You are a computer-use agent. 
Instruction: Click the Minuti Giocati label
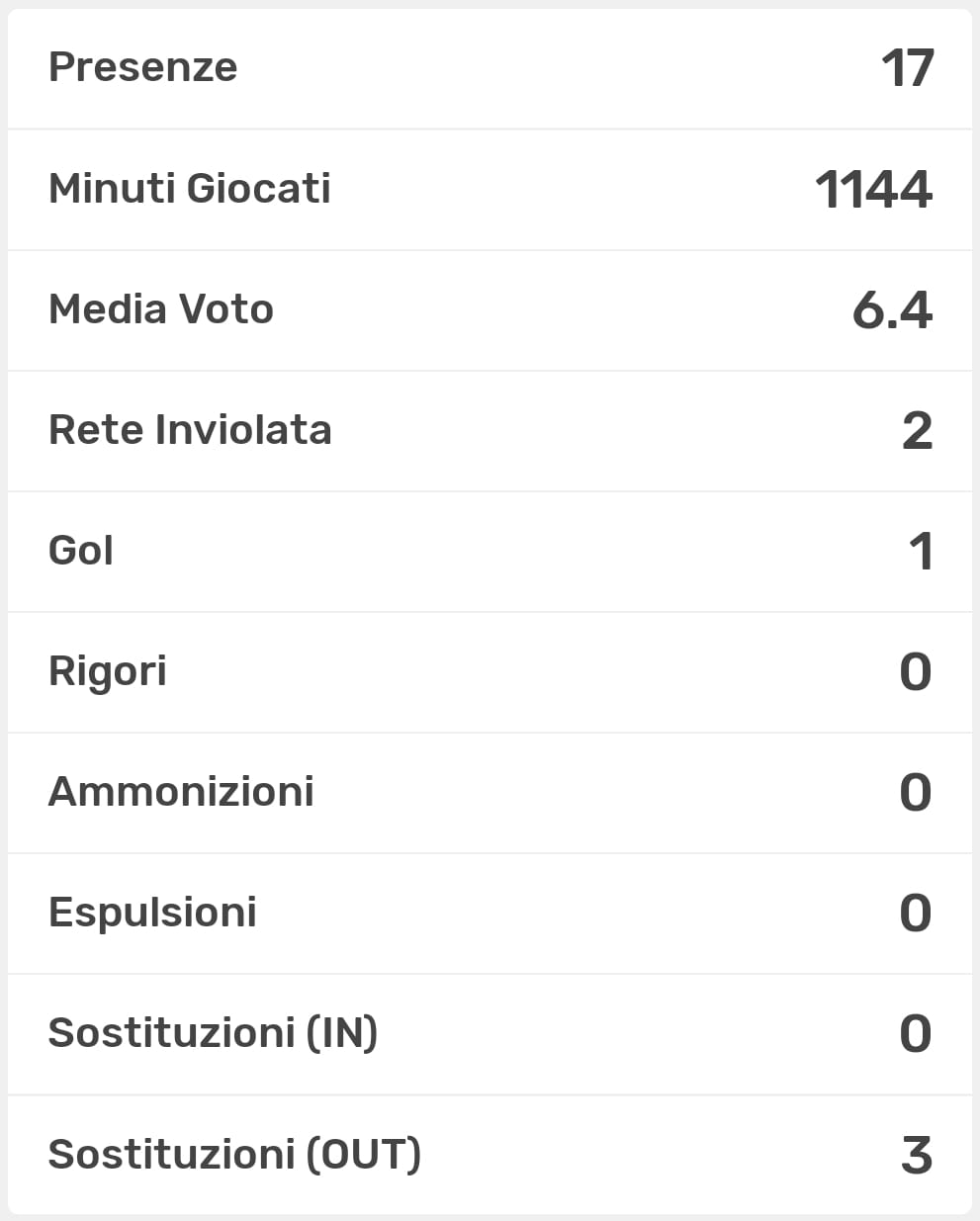pos(189,188)
